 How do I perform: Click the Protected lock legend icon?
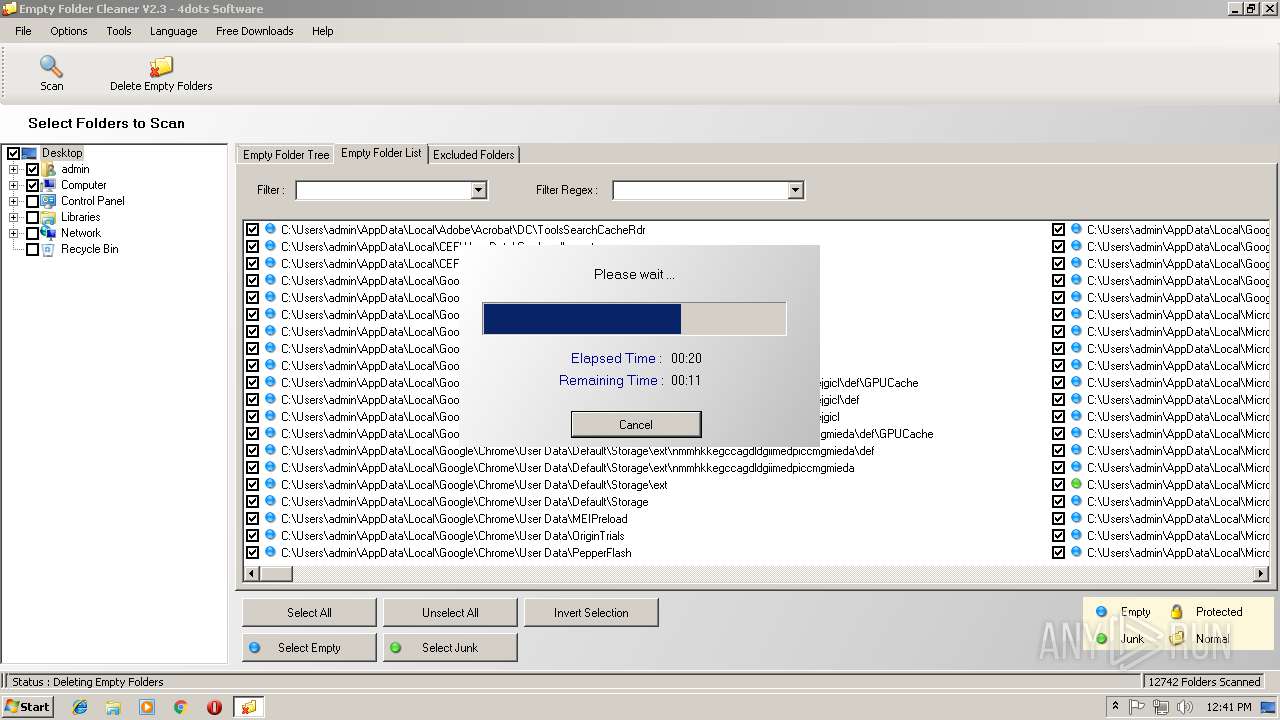[1177, 611]
